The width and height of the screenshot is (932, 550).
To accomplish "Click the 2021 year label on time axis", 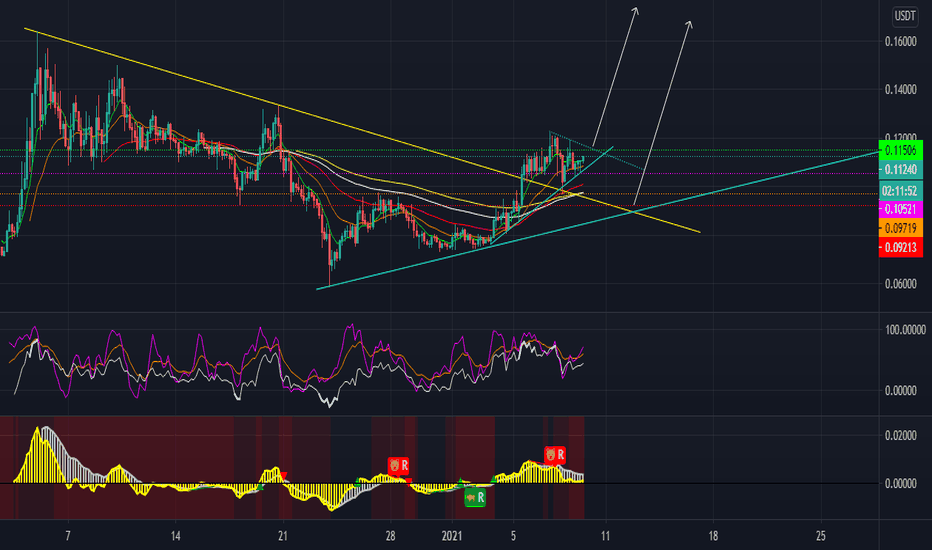I will coord(452,536).
